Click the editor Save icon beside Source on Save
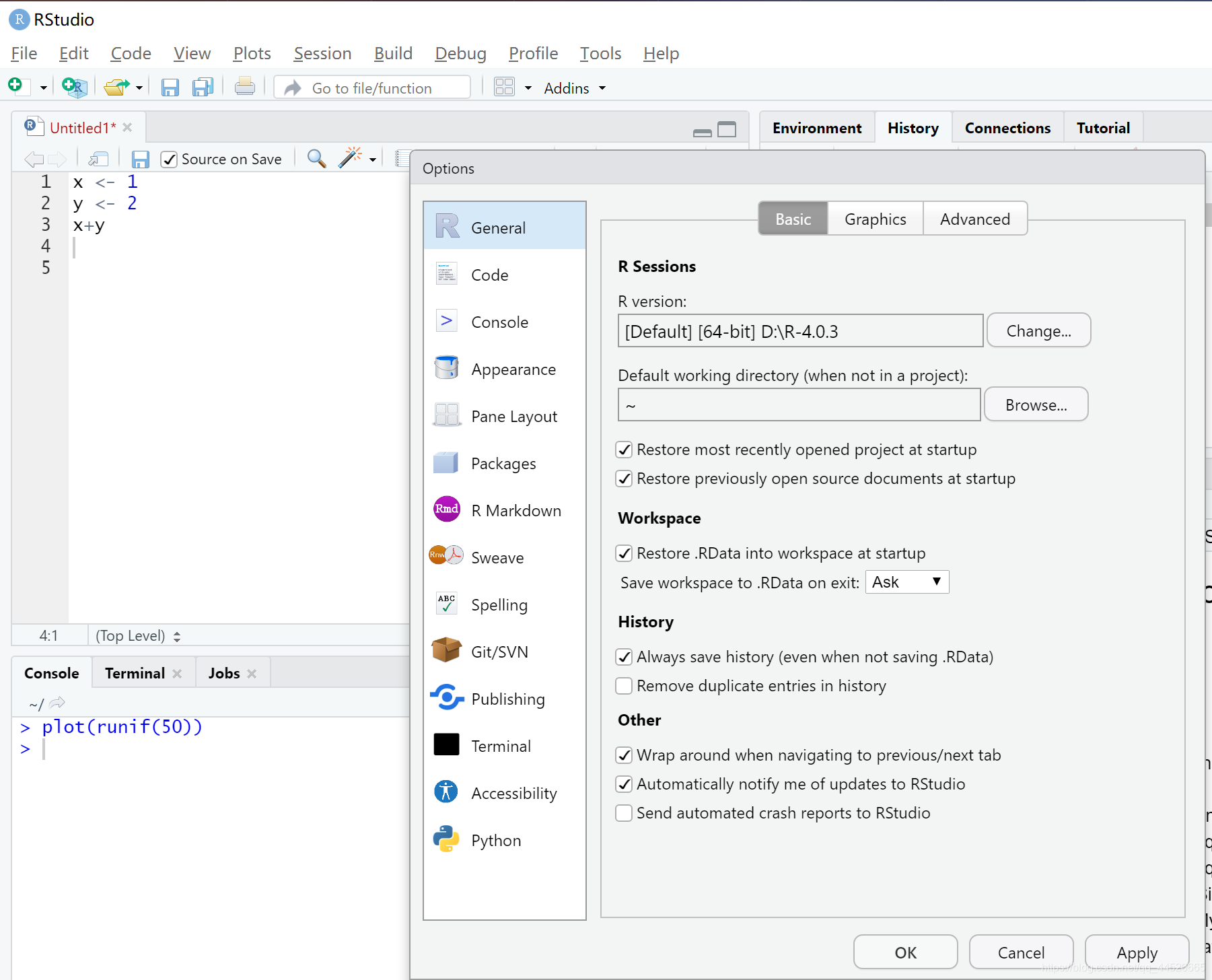 point(140,159)
